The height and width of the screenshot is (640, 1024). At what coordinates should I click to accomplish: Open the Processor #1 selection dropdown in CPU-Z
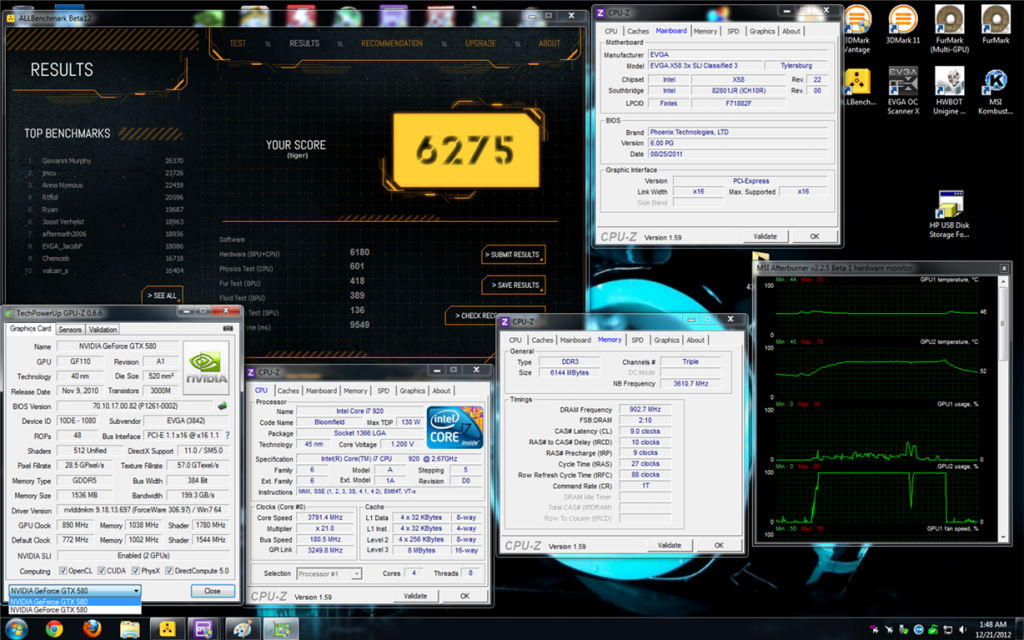[328, 574]
